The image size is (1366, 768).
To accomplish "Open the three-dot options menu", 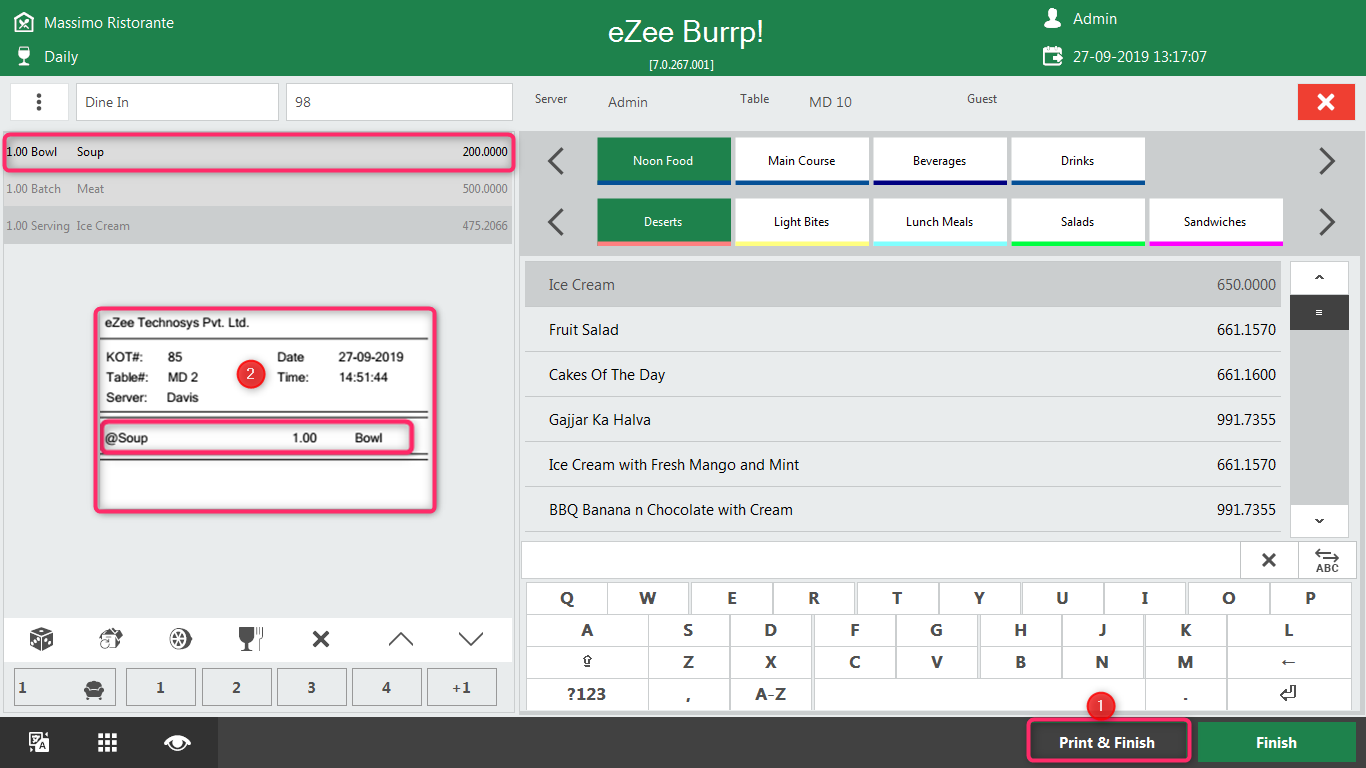I will click(x=39, y=102).
